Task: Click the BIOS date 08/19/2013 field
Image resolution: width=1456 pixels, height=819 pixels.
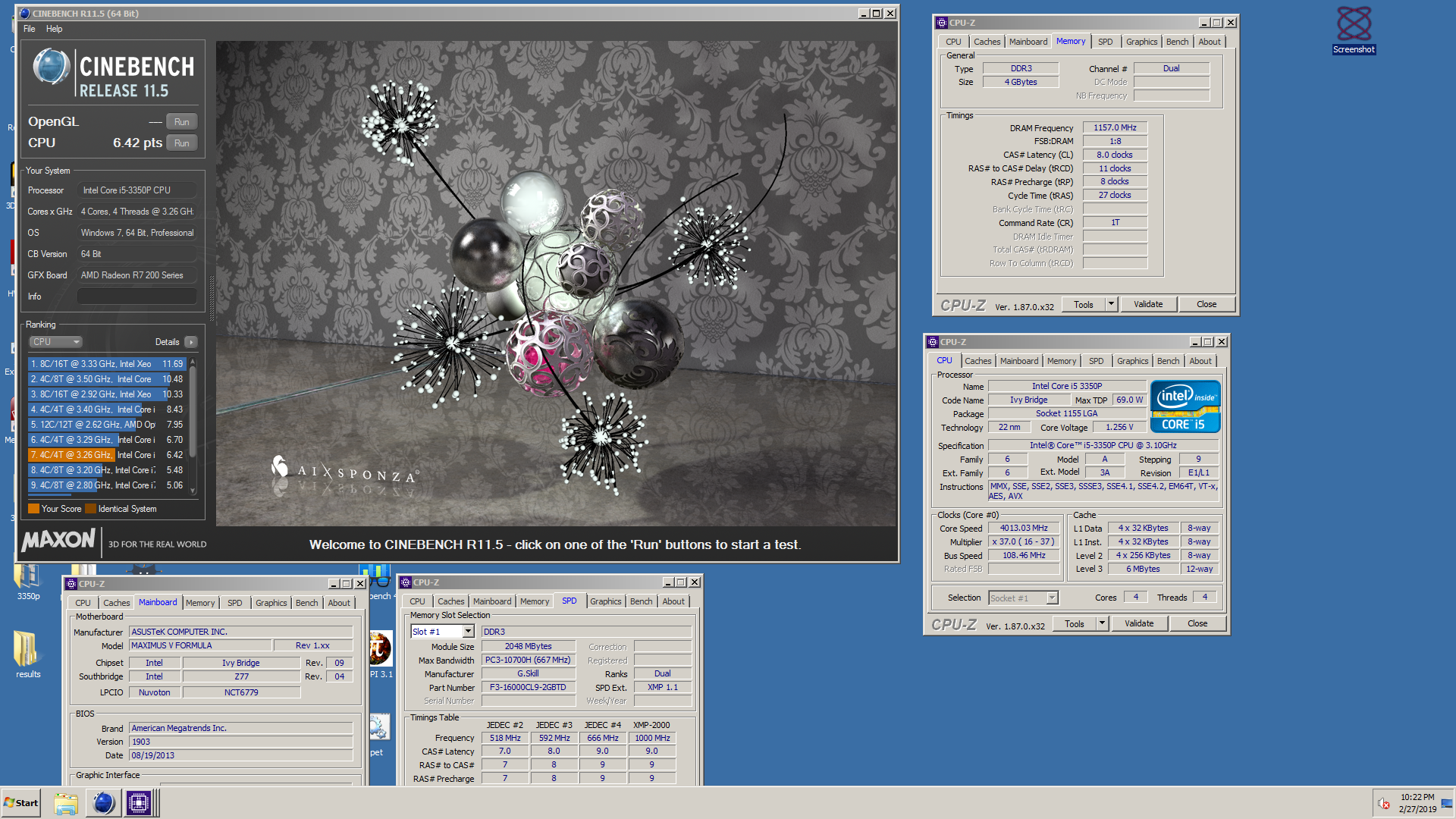Action: pyautogui.click(x=241, y=755)
